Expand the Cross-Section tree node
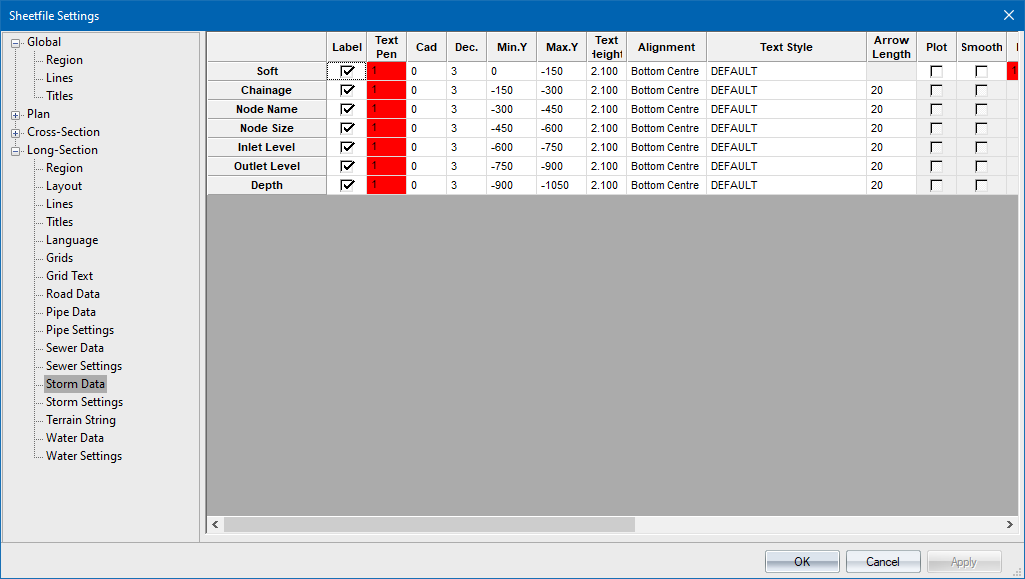The image size is (1025, 579). tap(16, 133)
